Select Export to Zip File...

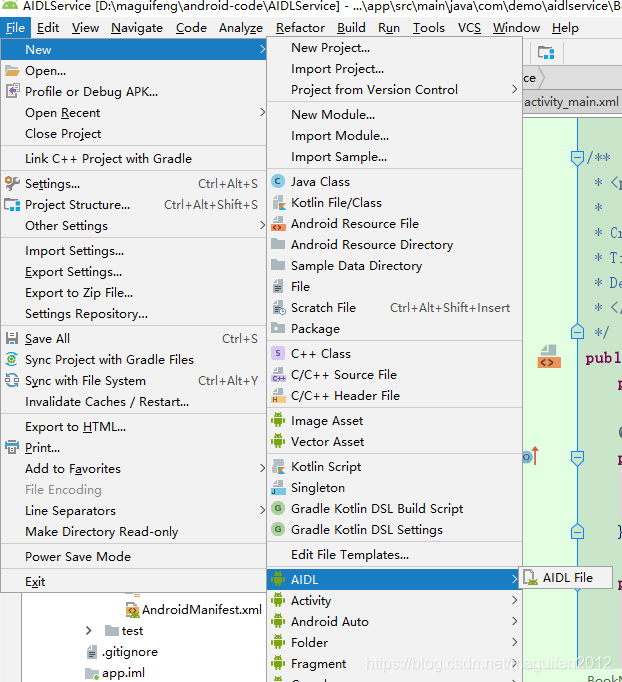134,293
